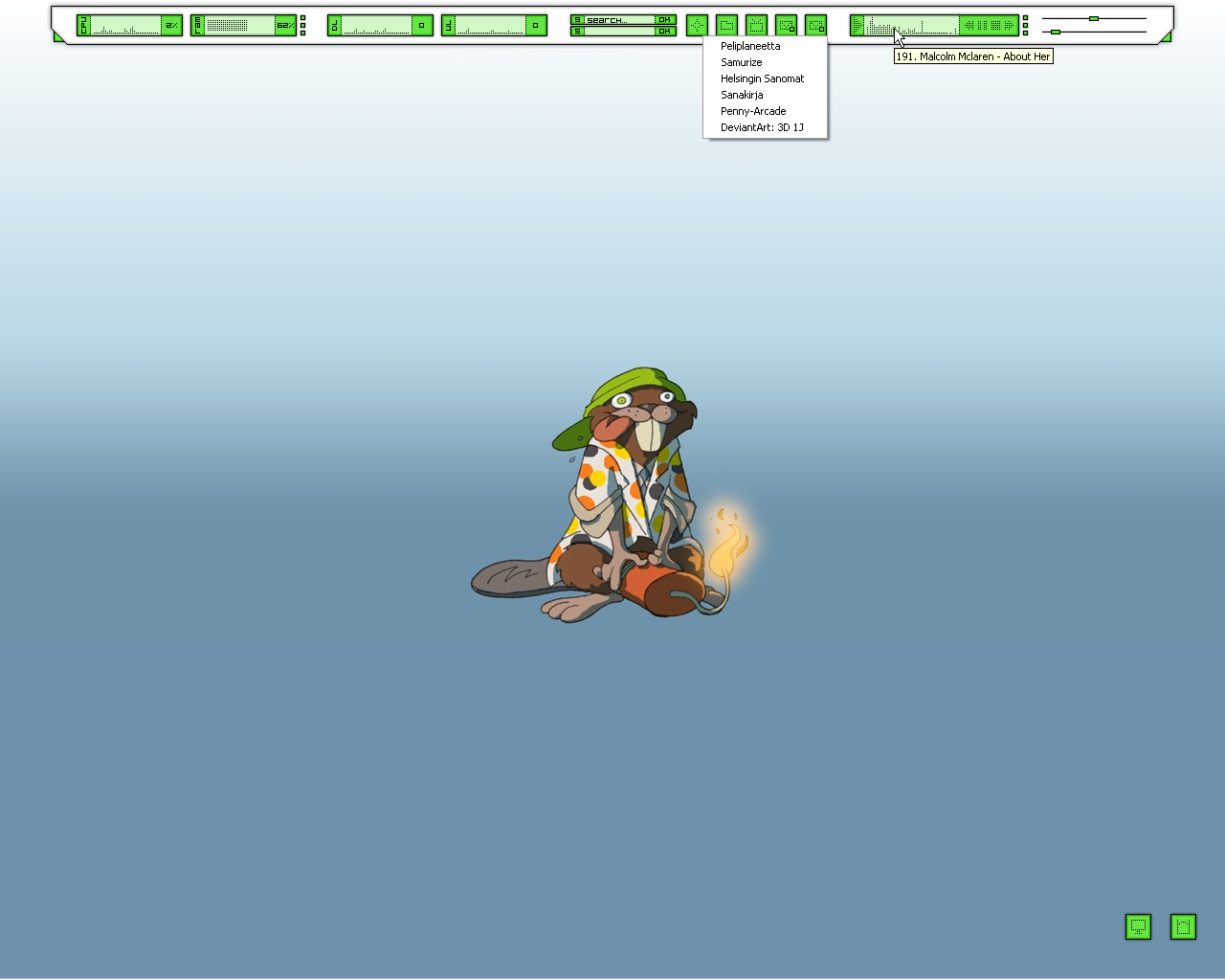Click the upper volume slider handle
The width and height of the screenshot is (1225, 980).
point(1094,18)
